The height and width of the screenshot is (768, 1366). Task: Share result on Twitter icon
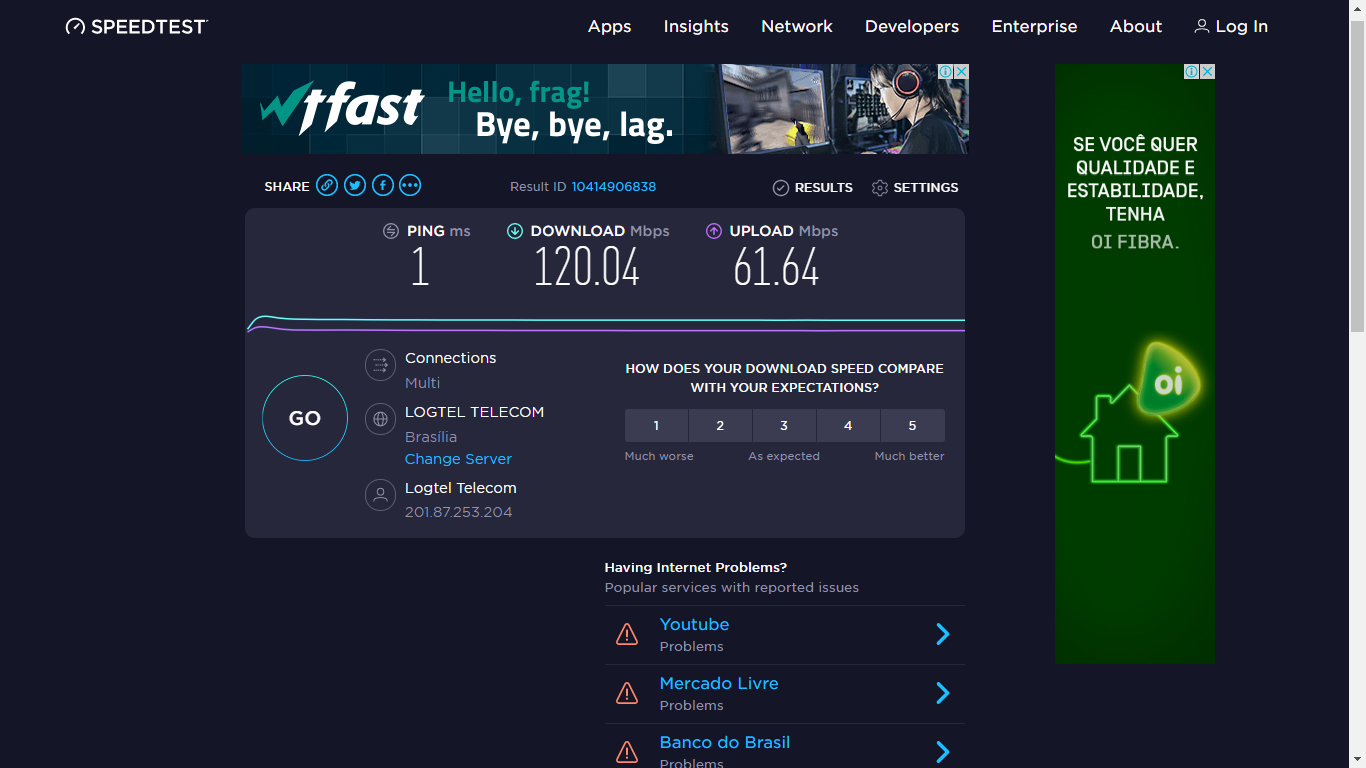[x=355, y=185]
